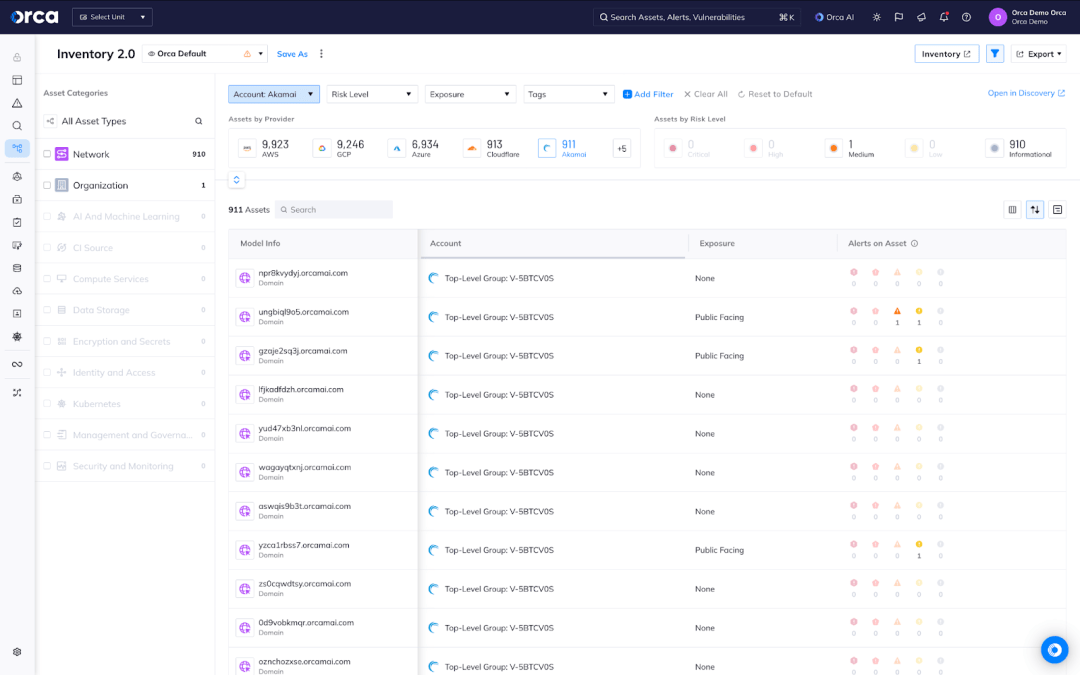The image size is (1080, 675).
Task: Open the Select Unit dropdown
Action: (111, 16)
